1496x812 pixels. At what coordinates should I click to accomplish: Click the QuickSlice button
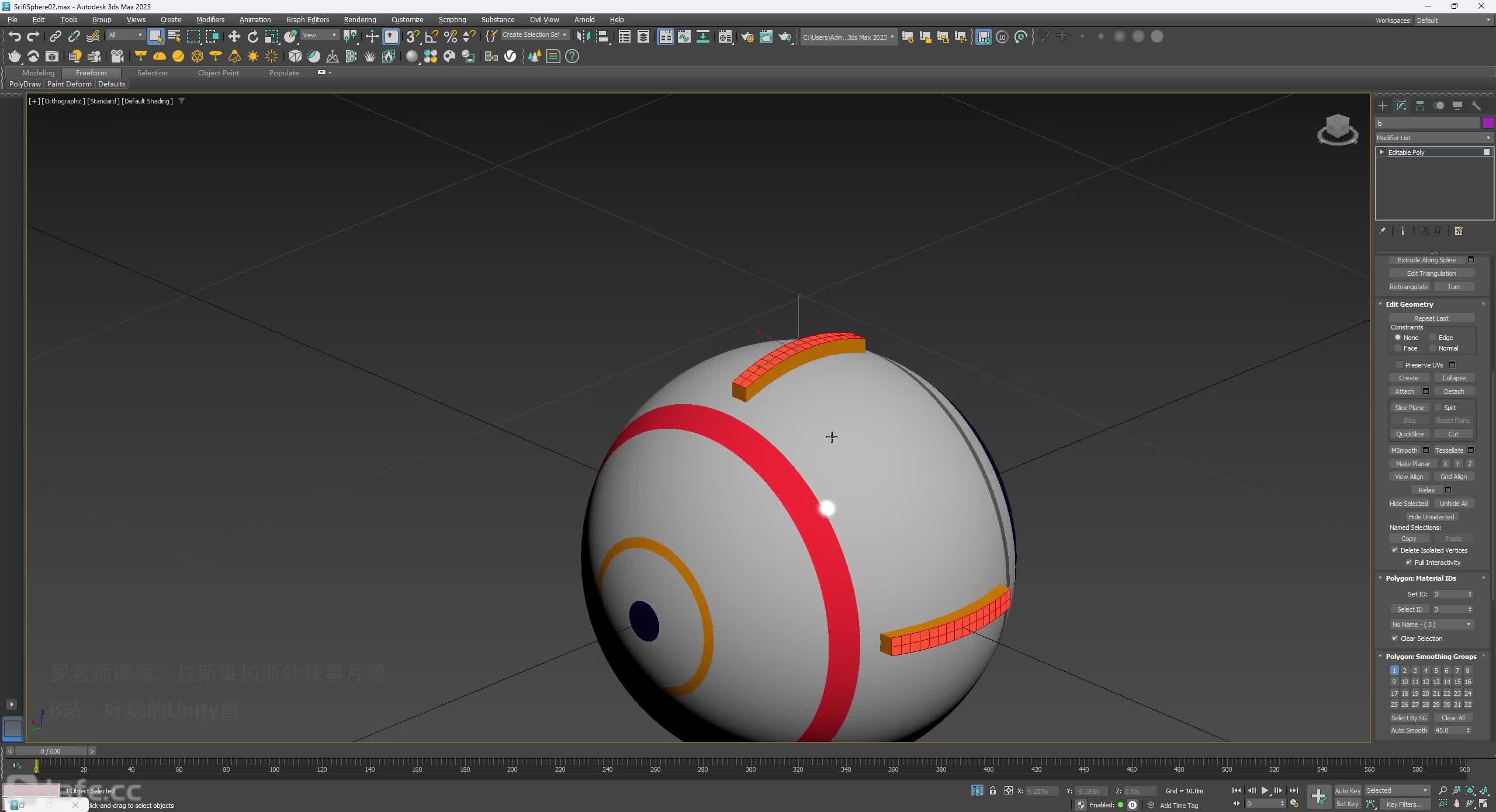click(x=1410, y=434)
